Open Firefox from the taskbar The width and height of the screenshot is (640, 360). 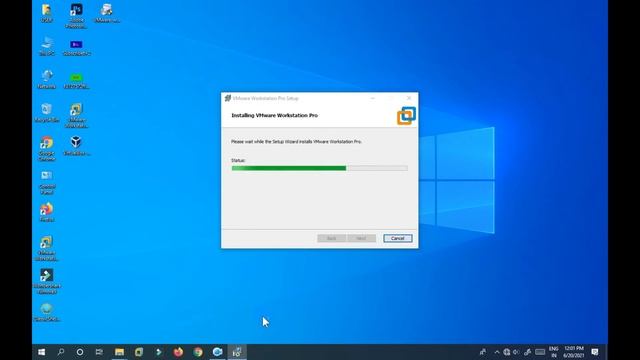pyautogui.click(x=178, y=352)
